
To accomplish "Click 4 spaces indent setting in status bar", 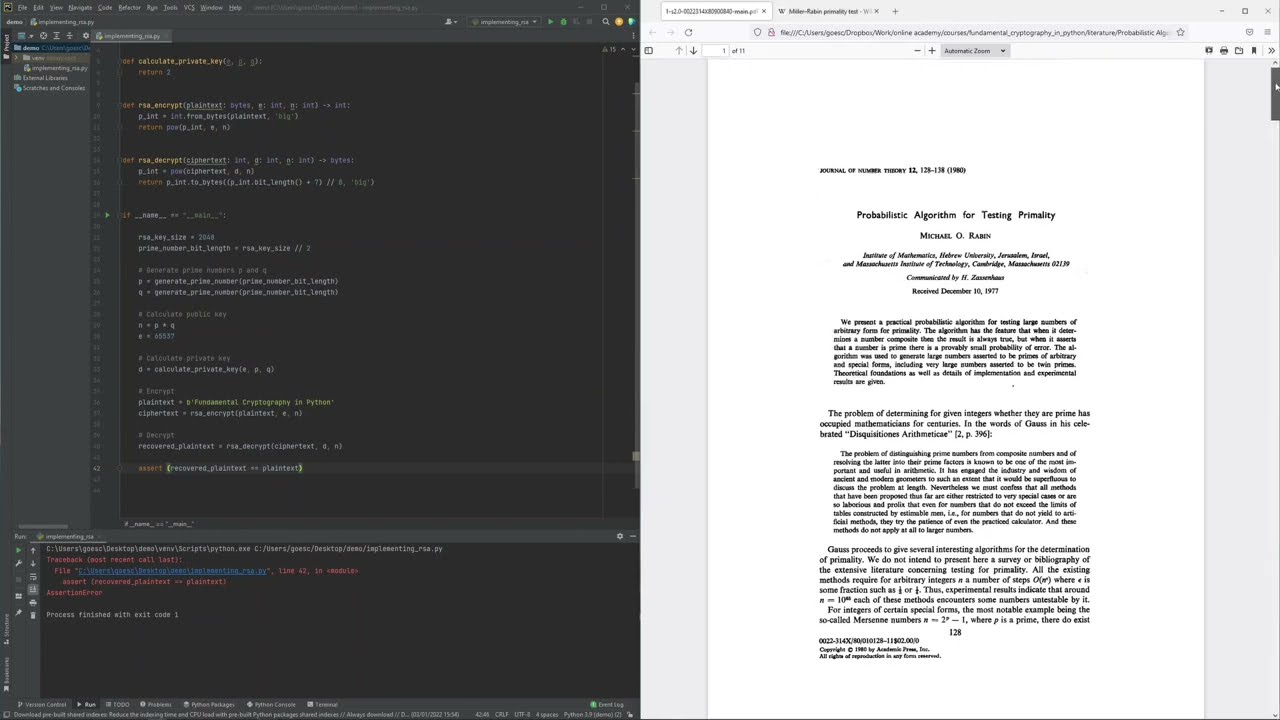I will 547,714.
